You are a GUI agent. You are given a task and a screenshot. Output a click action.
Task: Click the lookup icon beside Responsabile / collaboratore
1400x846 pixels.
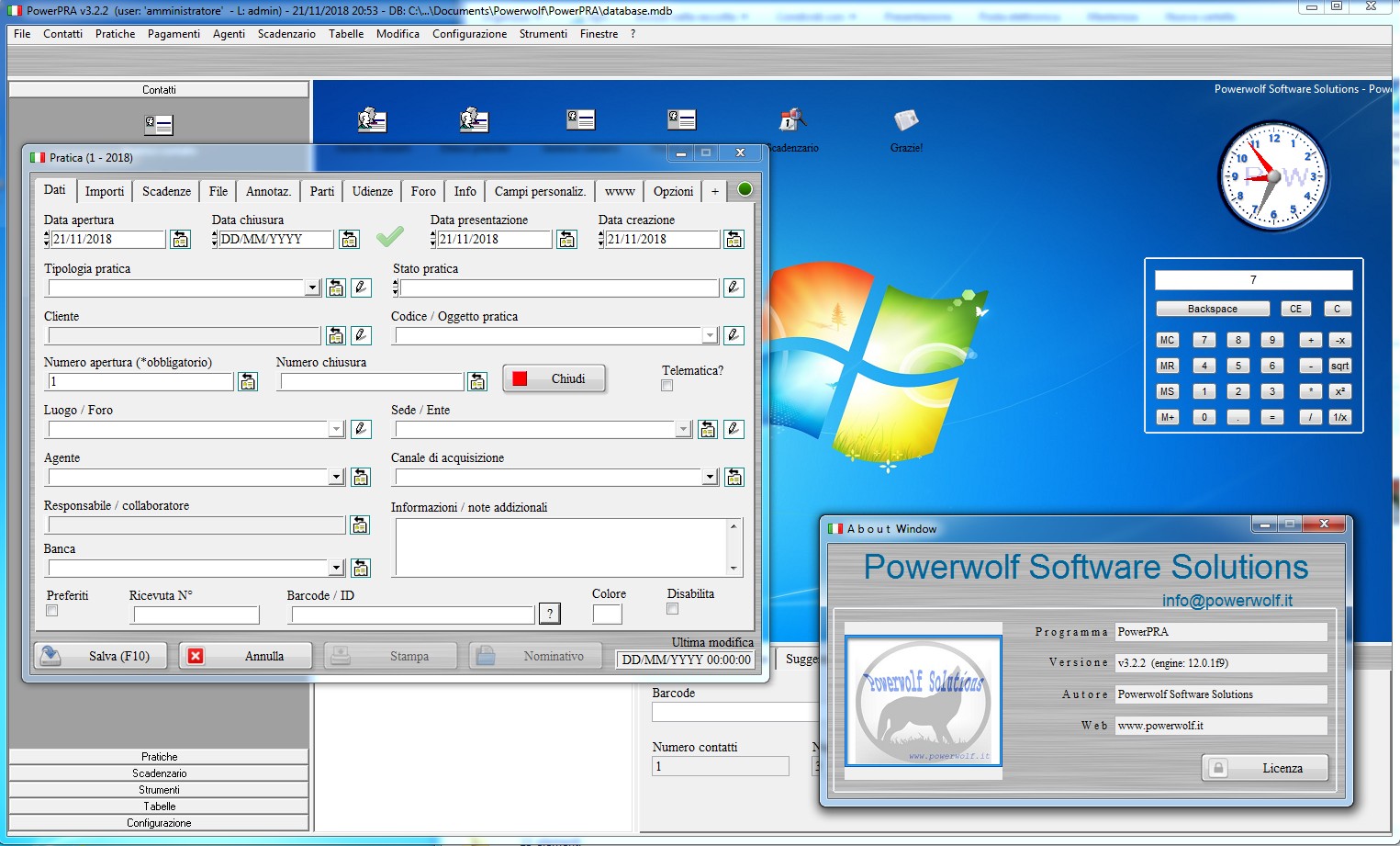[360, 525]
